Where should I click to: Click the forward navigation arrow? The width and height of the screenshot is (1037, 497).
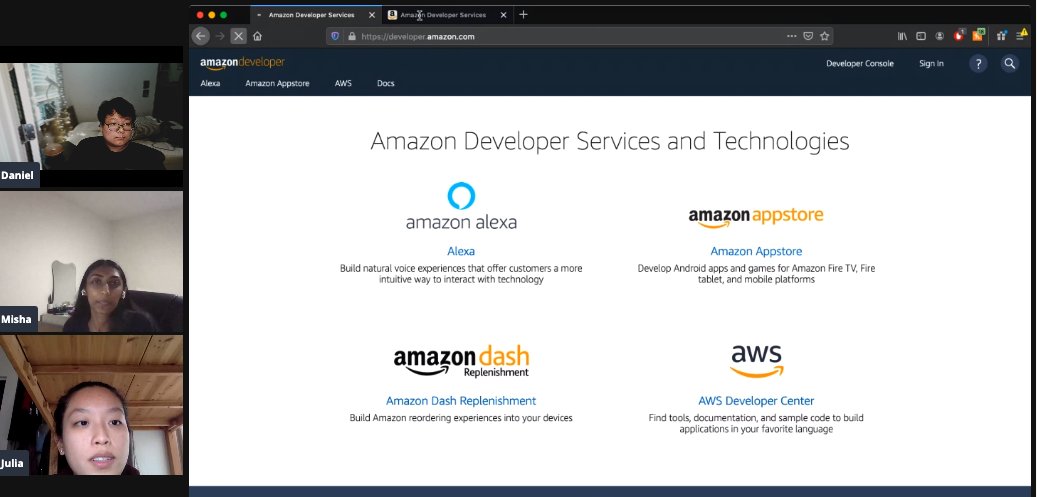point(220,36)
